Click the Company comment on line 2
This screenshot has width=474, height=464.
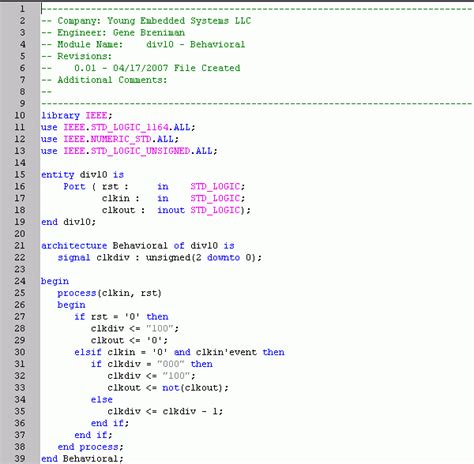tap(146, 21)
